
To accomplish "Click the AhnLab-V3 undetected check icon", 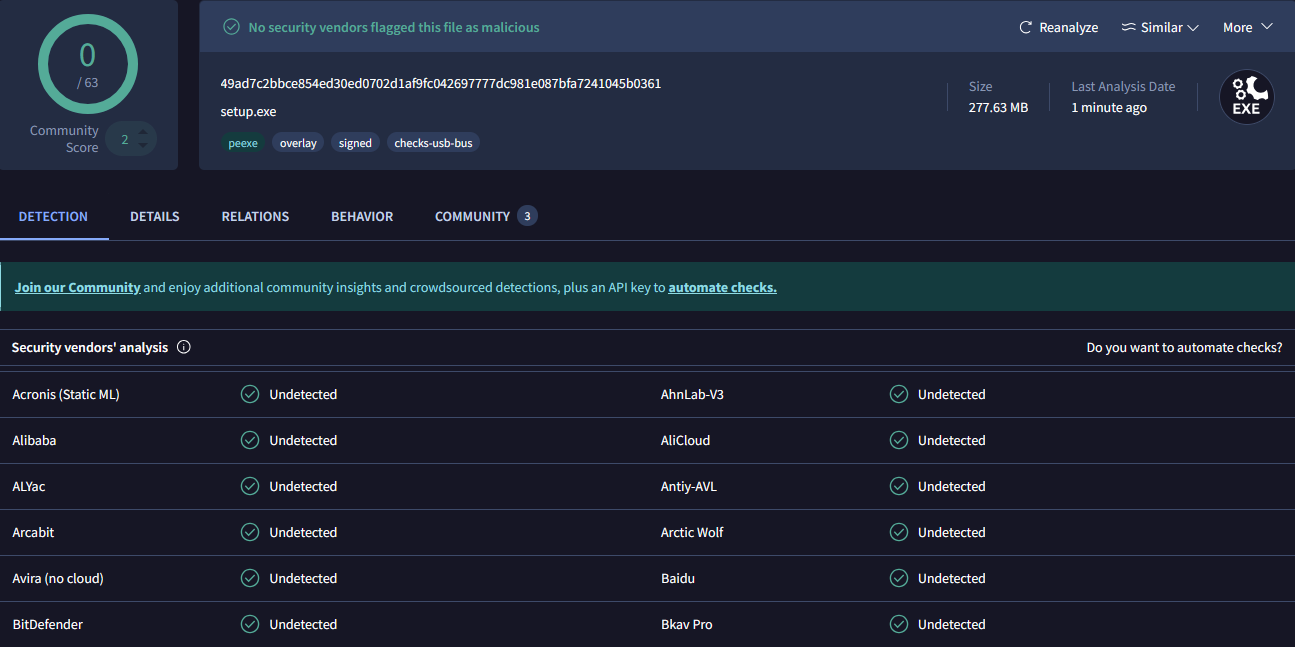I will [x=899, y=395].
